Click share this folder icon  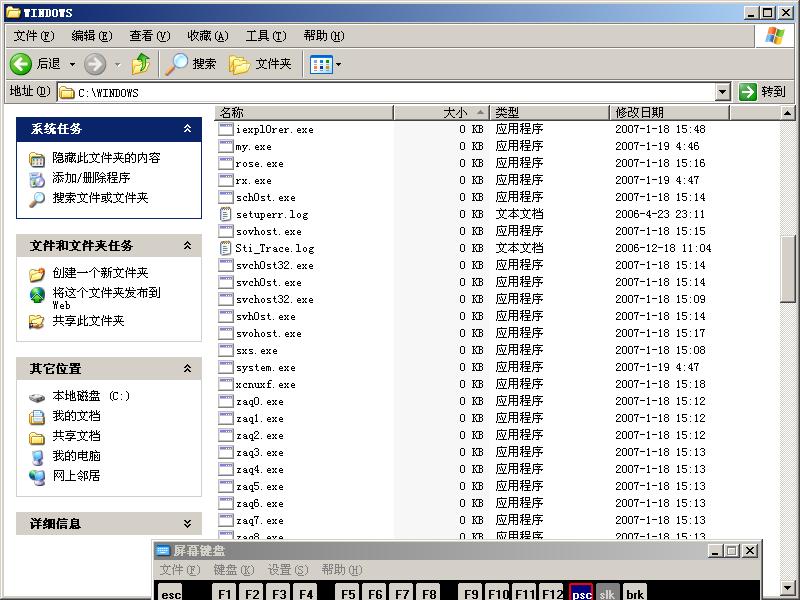(x=37, y=322)
